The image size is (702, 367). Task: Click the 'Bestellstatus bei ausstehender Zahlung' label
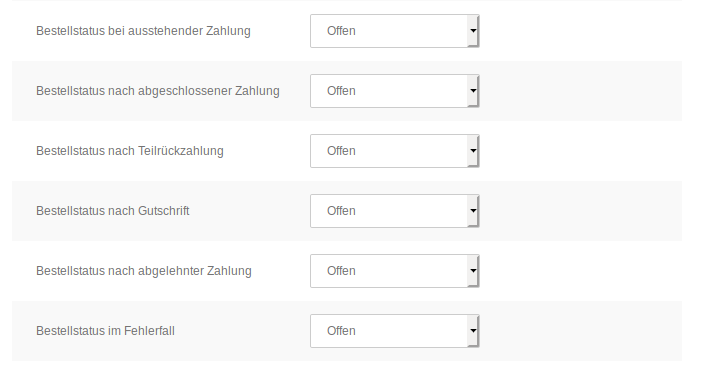(x=143, y=31)
